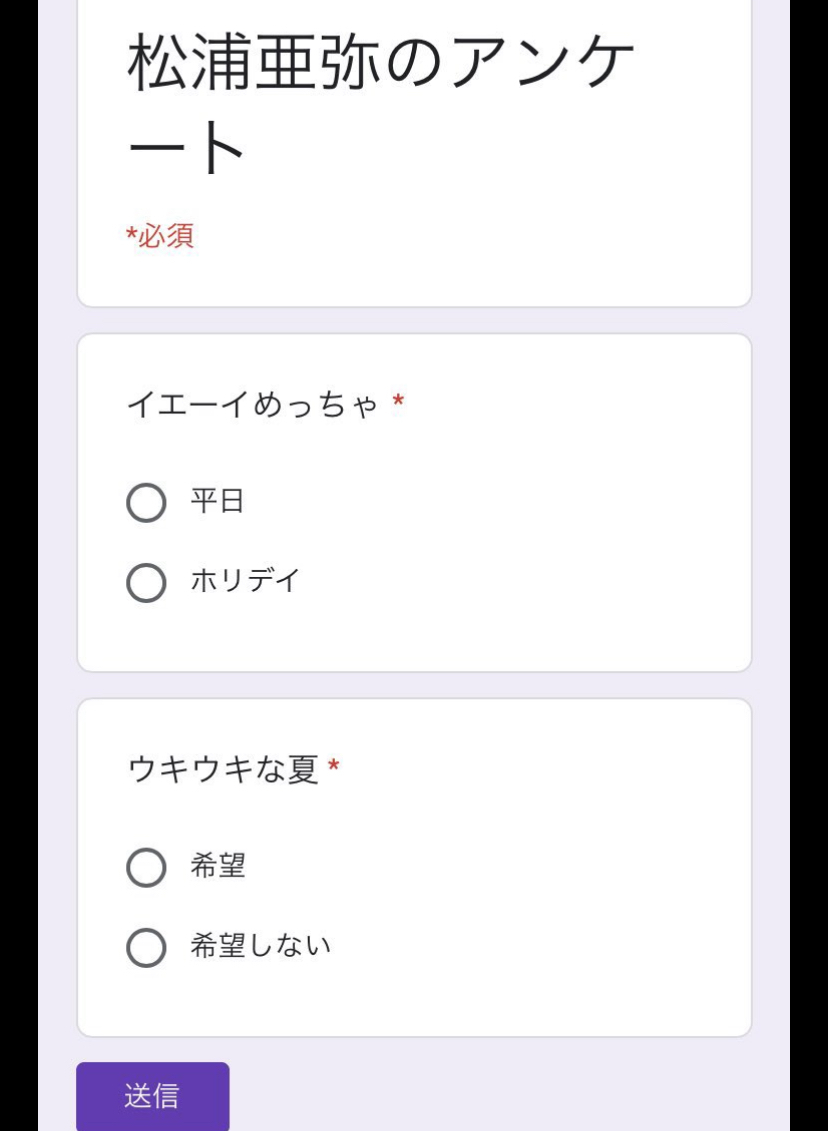Click the 希望 option label text
Screen dimensions: 828x1131
[x=218, y=866]
